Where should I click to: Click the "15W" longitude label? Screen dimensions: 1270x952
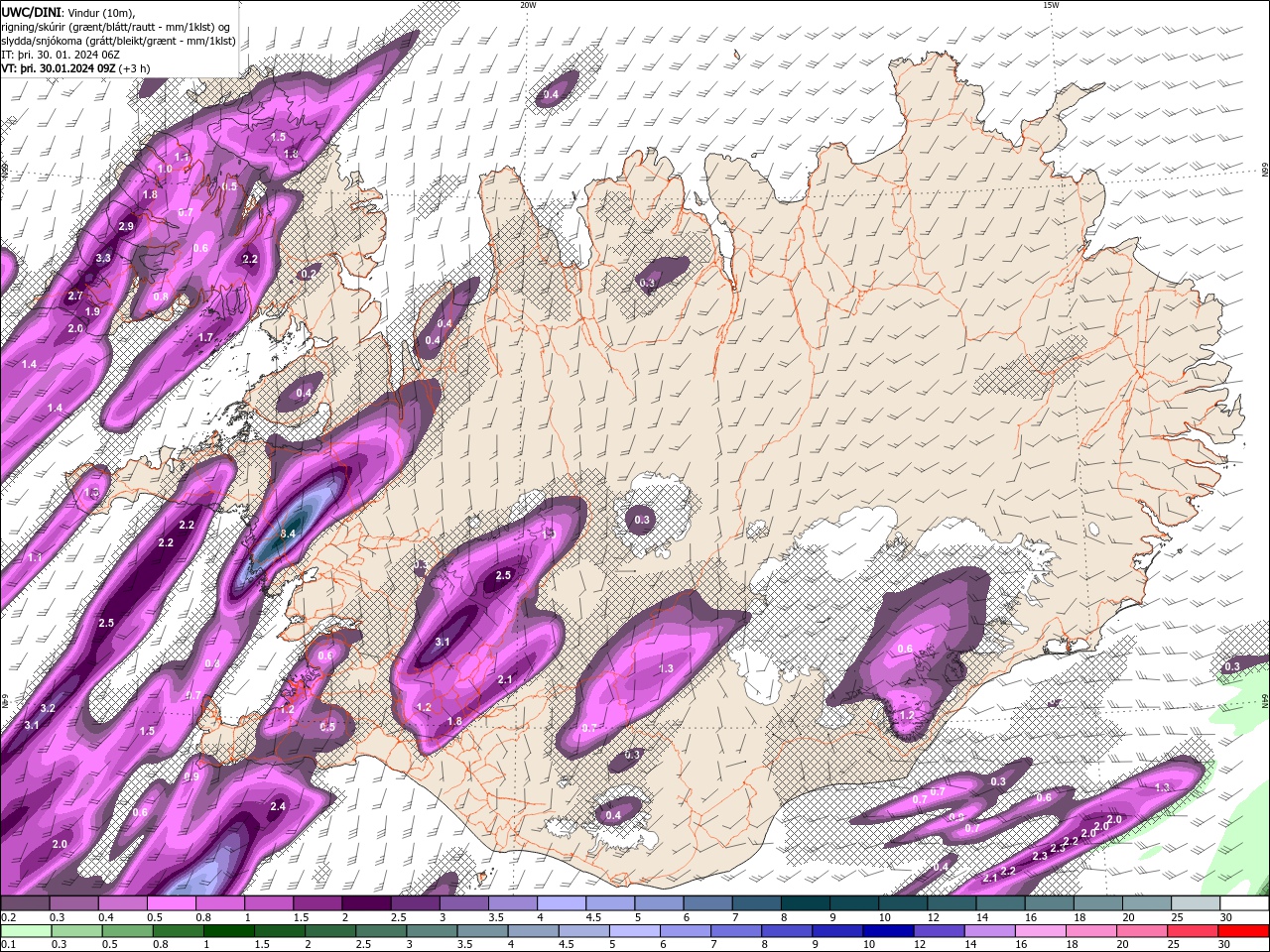click(x=1051, y=5)
